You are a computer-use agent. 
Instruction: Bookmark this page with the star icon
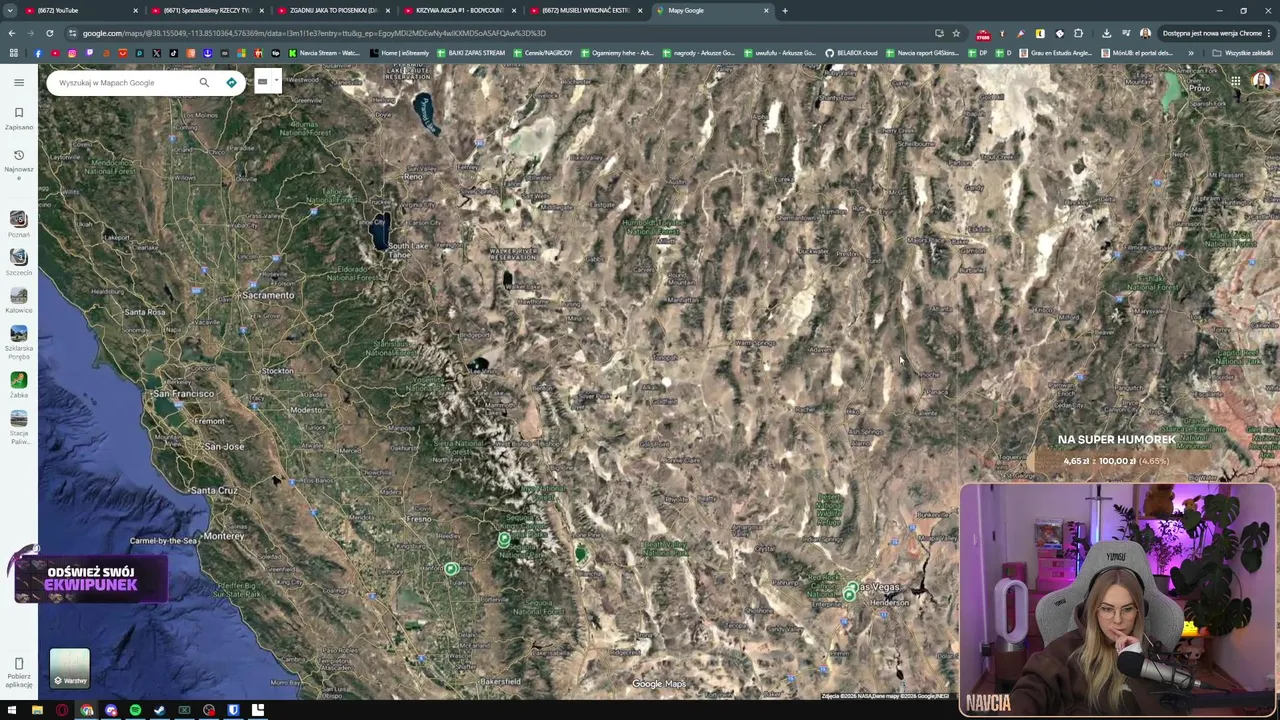click(956, 33)
